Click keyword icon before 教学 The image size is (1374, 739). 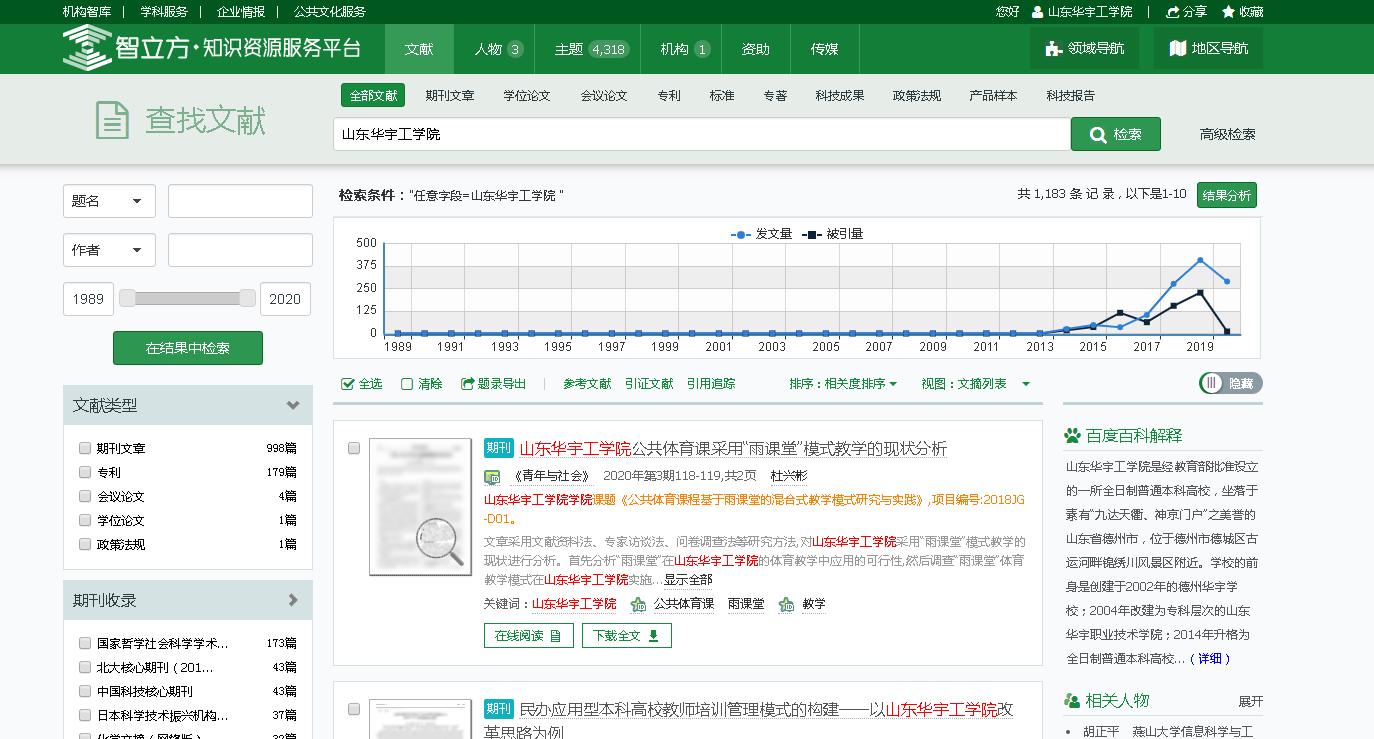[x=787, y=604]
